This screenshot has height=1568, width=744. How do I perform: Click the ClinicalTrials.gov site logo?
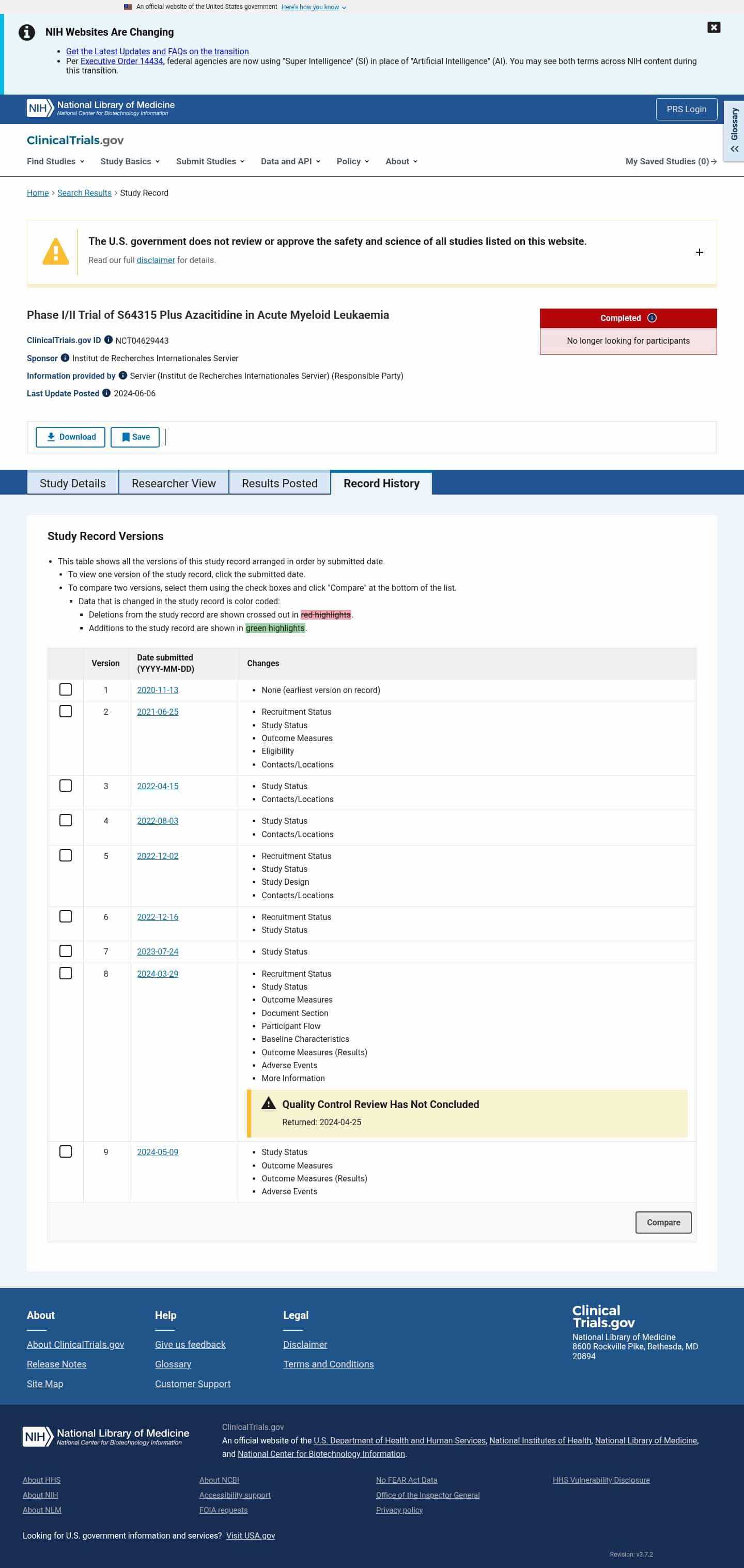point(75,140)
